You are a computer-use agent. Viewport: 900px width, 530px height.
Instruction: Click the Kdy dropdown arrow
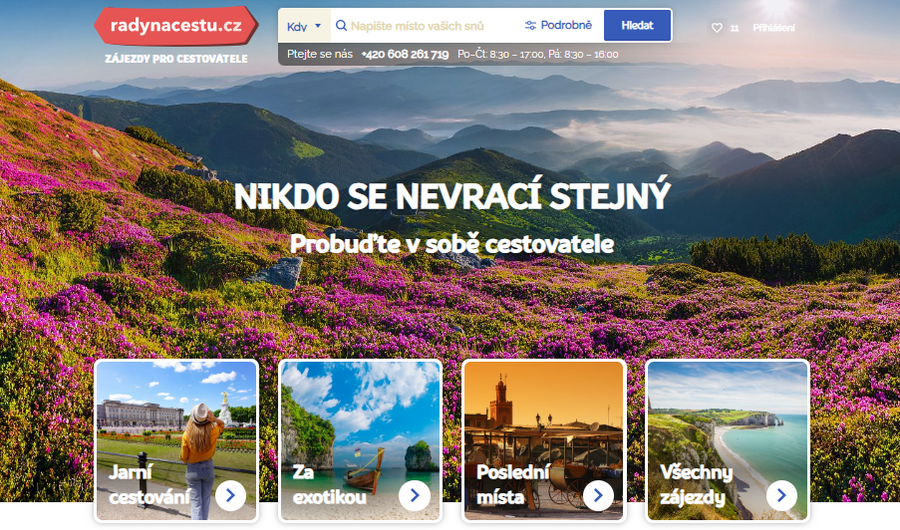click(x=318, y=26)
